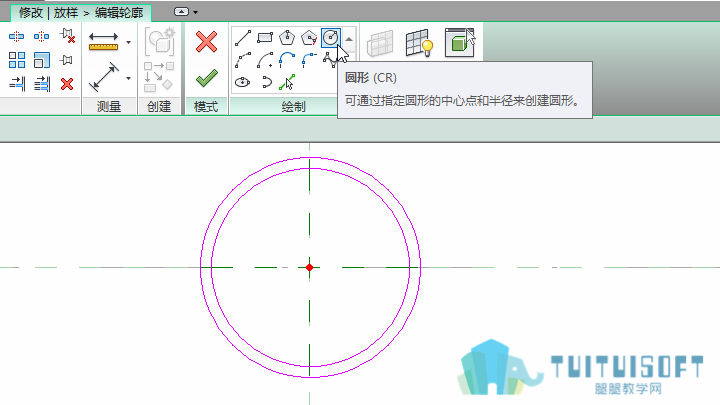The height and width of the screenshot is (405, 720).
Task: Open the Measure tool dropdown arrow
Action: pos(129,42)
